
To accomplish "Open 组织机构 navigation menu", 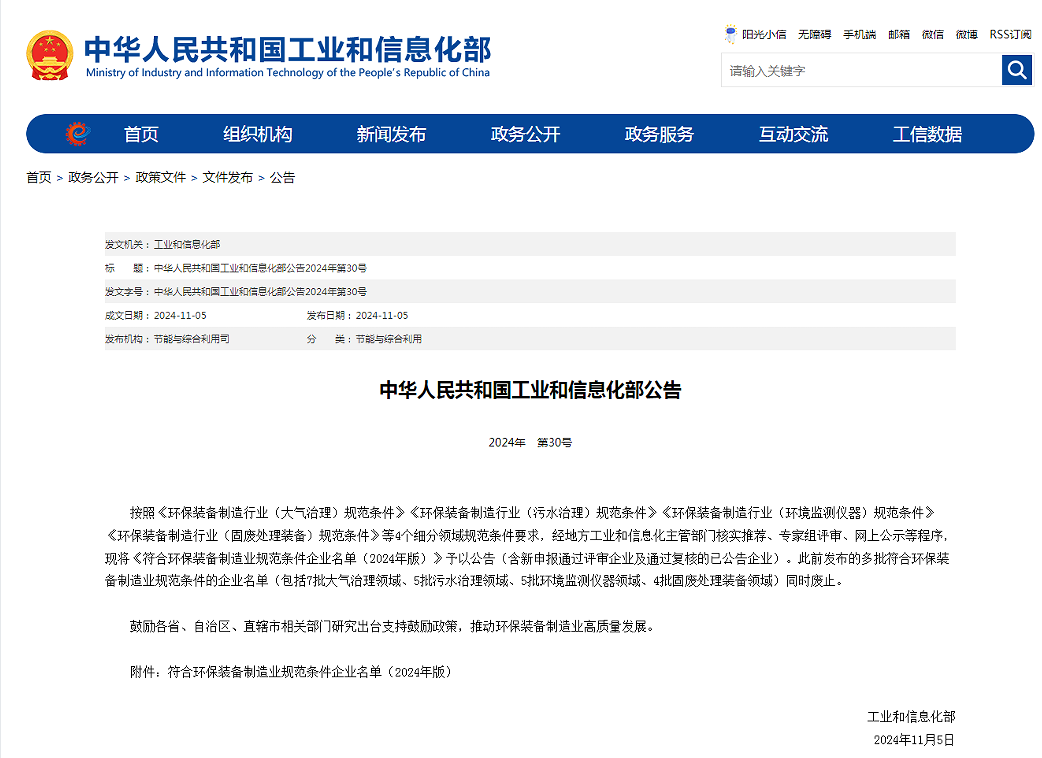I will (x=257, y=134).
